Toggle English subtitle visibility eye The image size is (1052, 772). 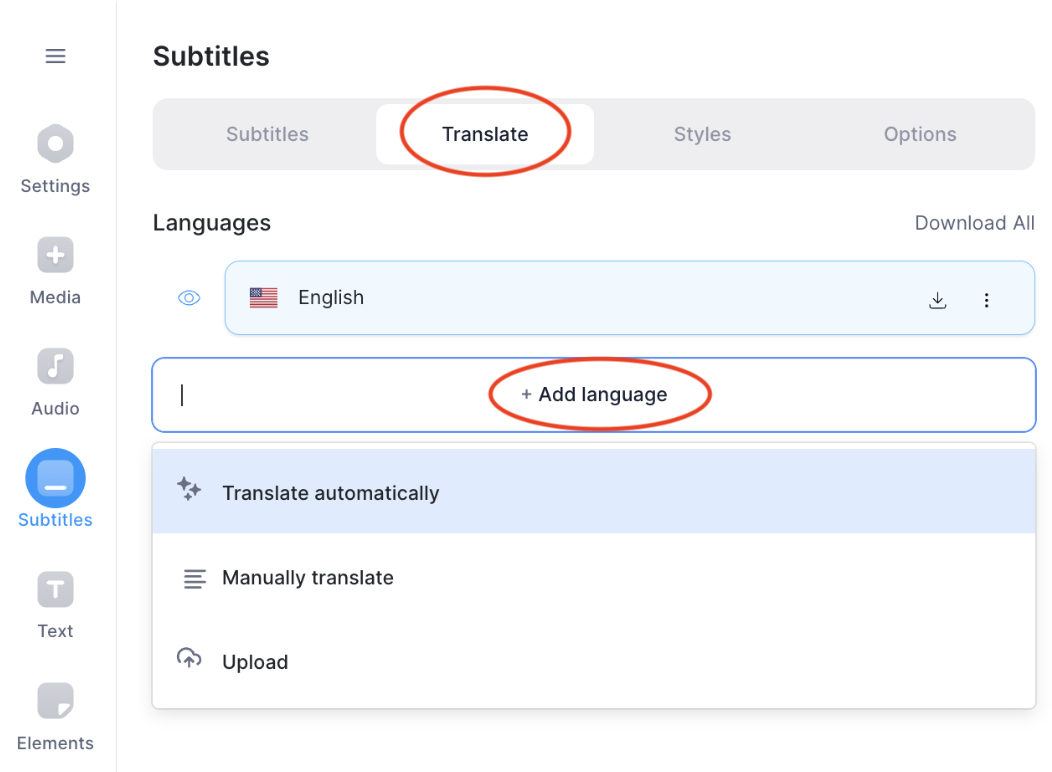tap(189, 298)
